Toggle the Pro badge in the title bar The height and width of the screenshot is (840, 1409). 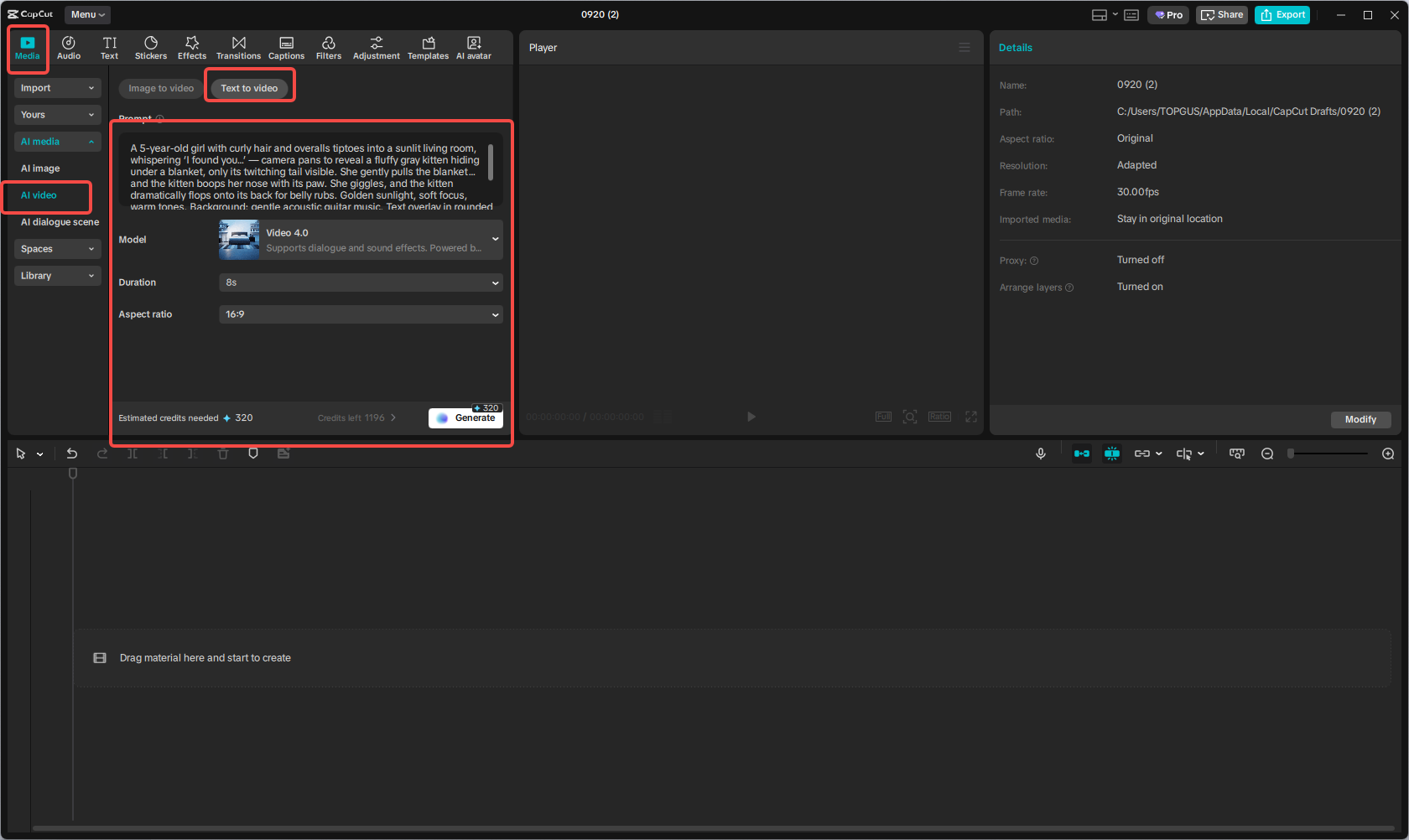1167,14
